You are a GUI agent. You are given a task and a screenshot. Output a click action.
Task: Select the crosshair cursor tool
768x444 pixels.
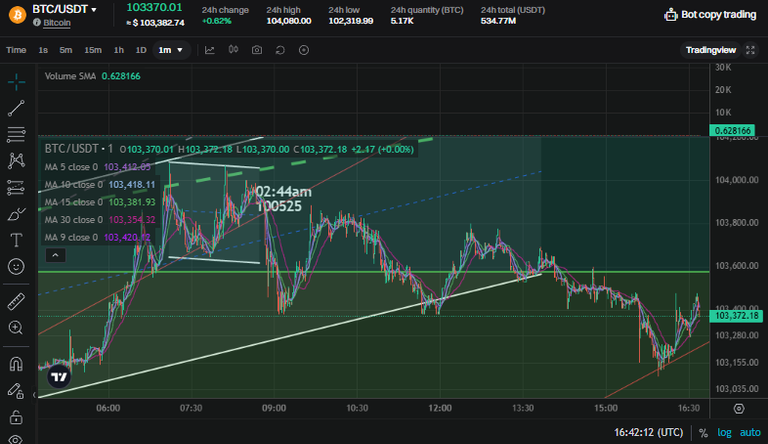pyautogui.click(x=16, y=82)
